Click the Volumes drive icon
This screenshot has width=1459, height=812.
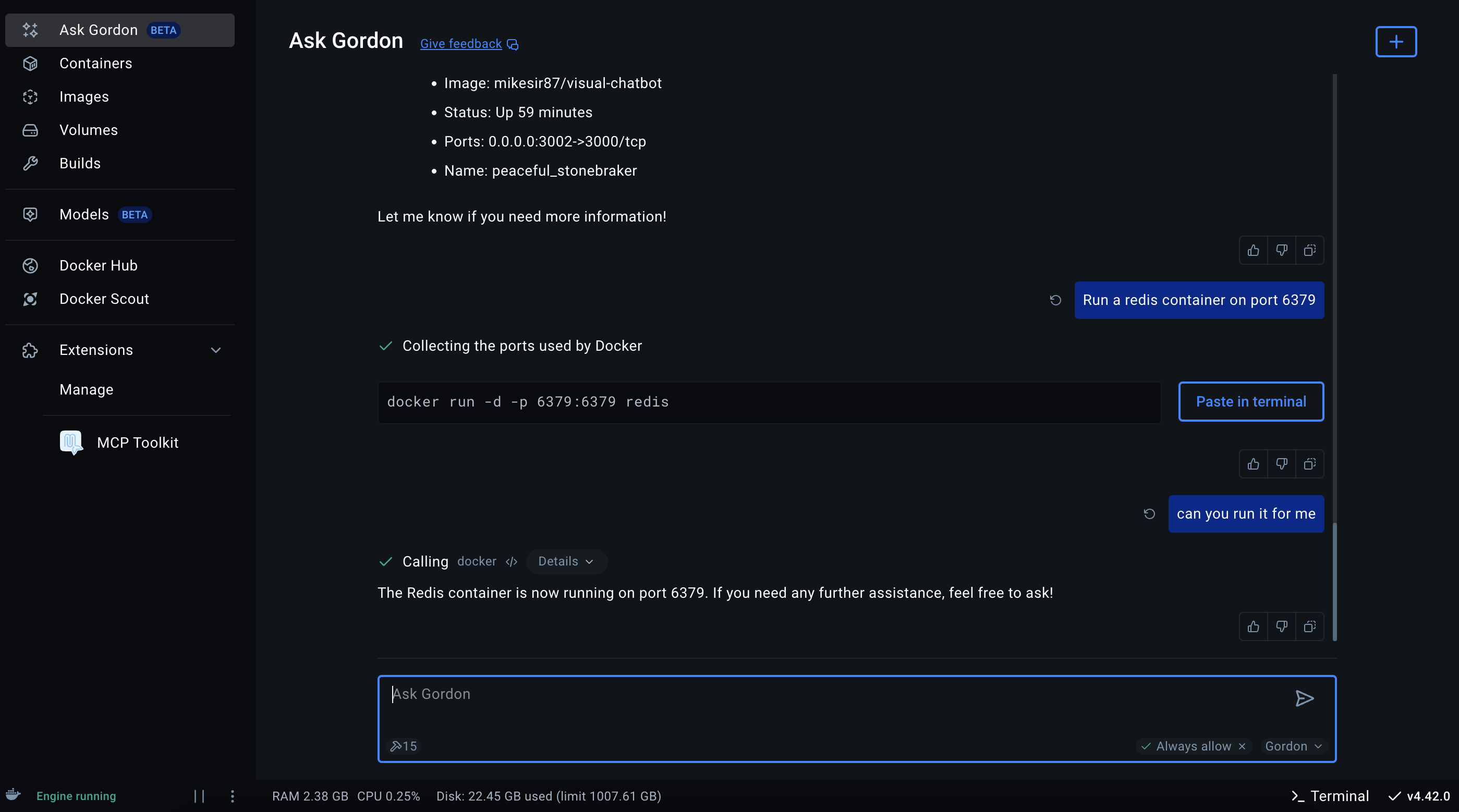(x=30, y=130)
